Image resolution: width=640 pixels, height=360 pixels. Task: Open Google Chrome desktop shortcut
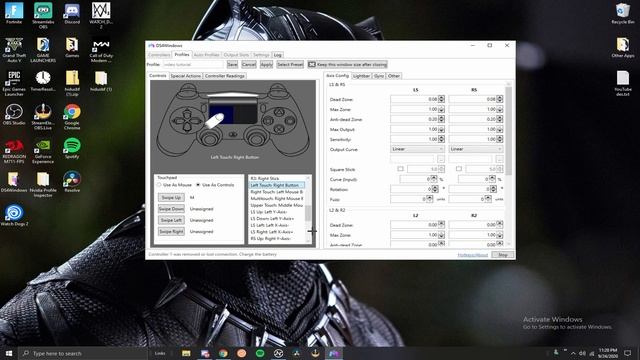(72, 117)
